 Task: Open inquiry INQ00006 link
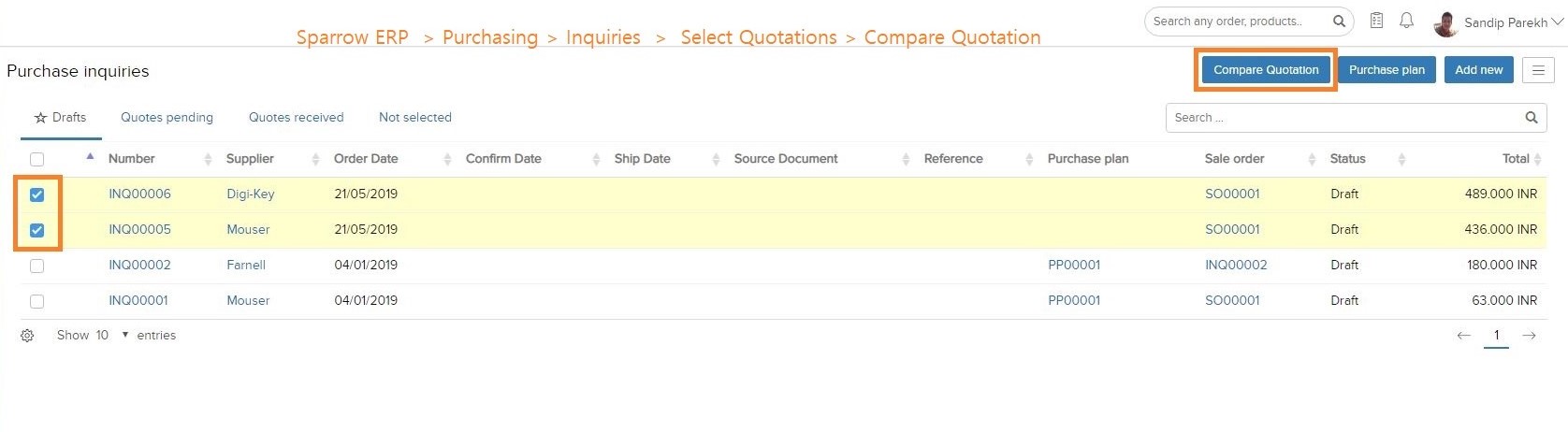(x=139, y=194)
